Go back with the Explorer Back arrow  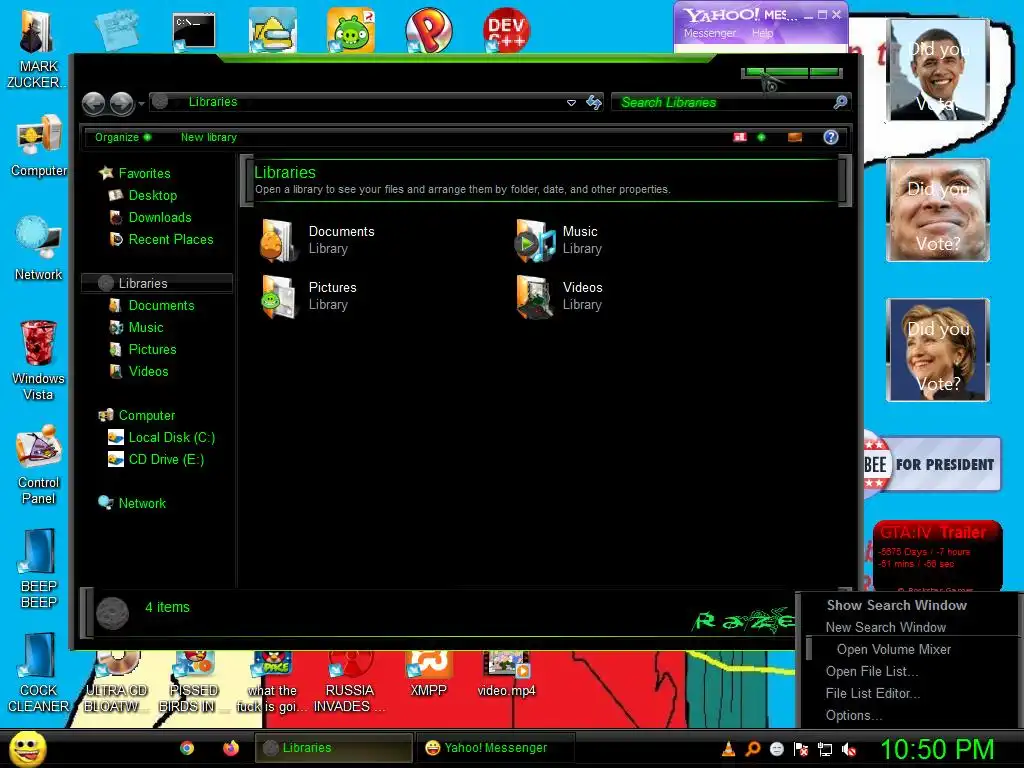click(93, 103)
